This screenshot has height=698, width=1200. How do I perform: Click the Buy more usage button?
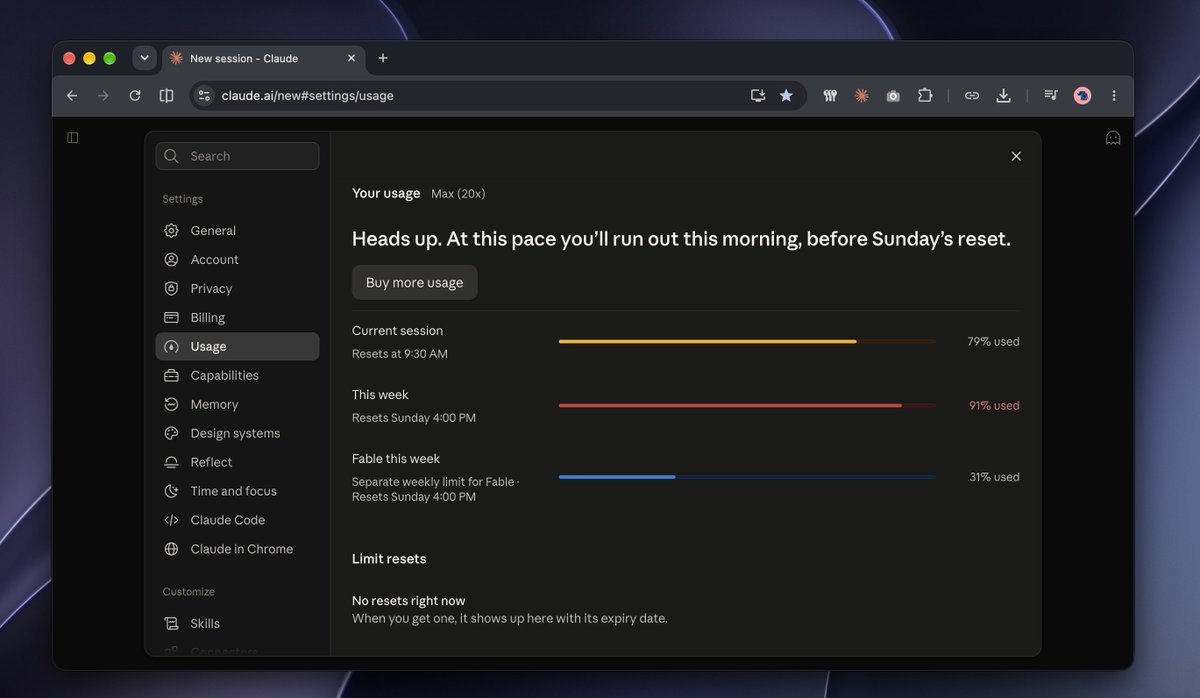click(x=414, y=282)
